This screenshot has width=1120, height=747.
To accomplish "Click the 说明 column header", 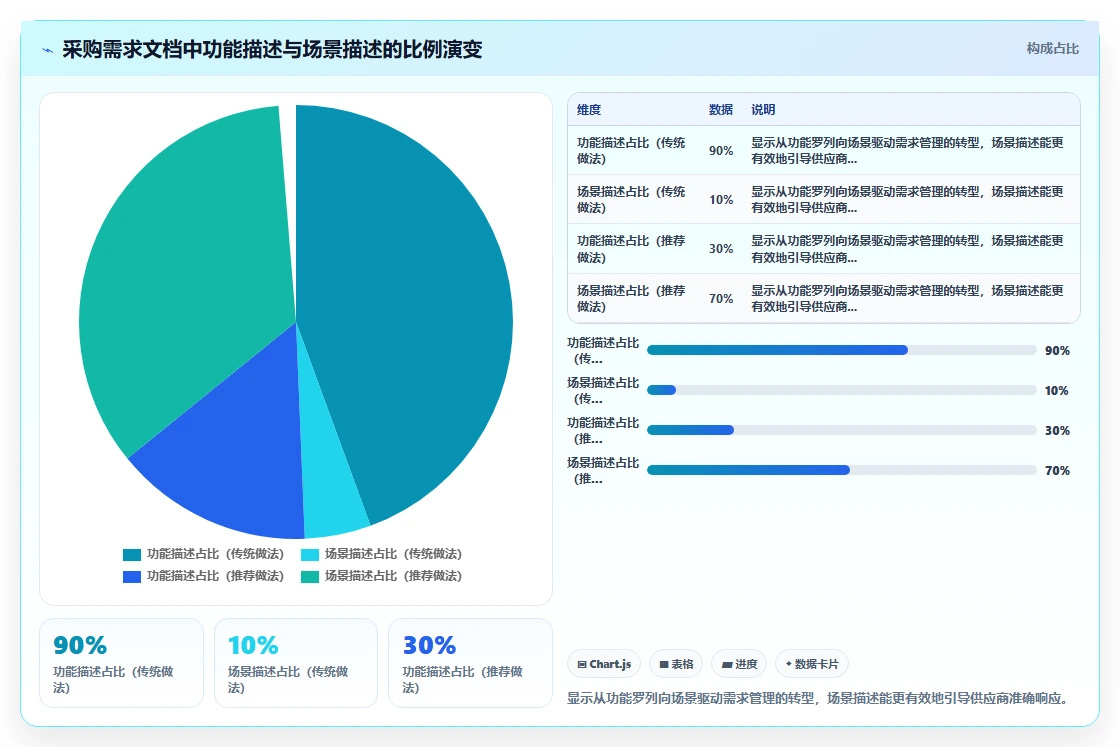I will click(x=763, y=109).
